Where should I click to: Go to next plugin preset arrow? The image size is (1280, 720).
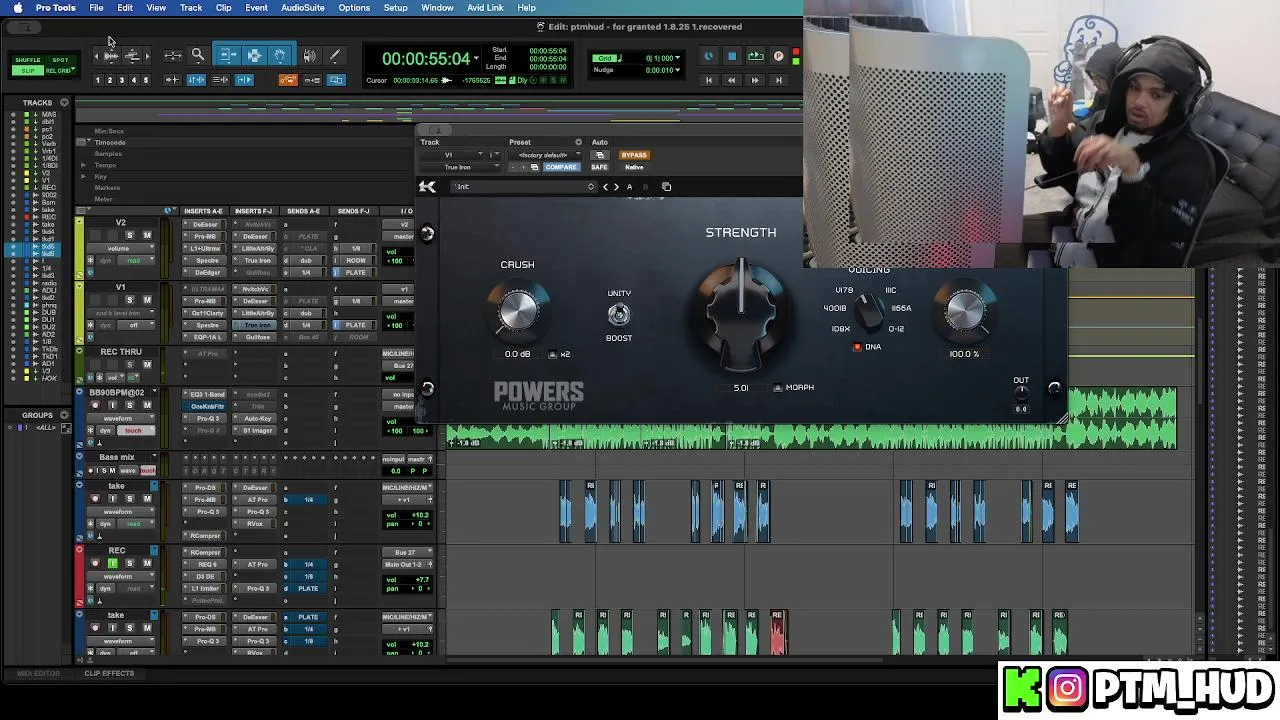click(616, 186)
